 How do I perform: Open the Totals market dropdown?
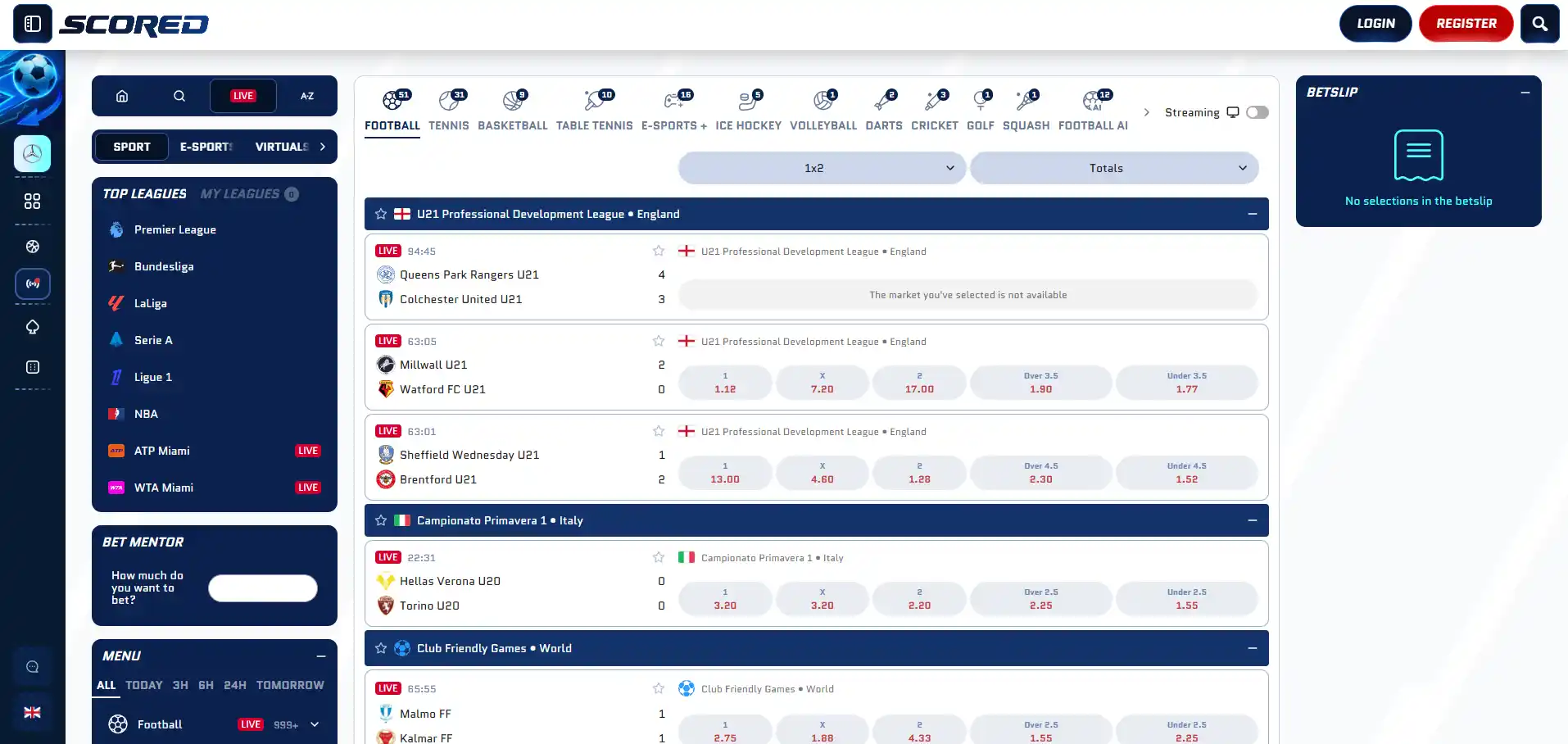point(1114,168)
